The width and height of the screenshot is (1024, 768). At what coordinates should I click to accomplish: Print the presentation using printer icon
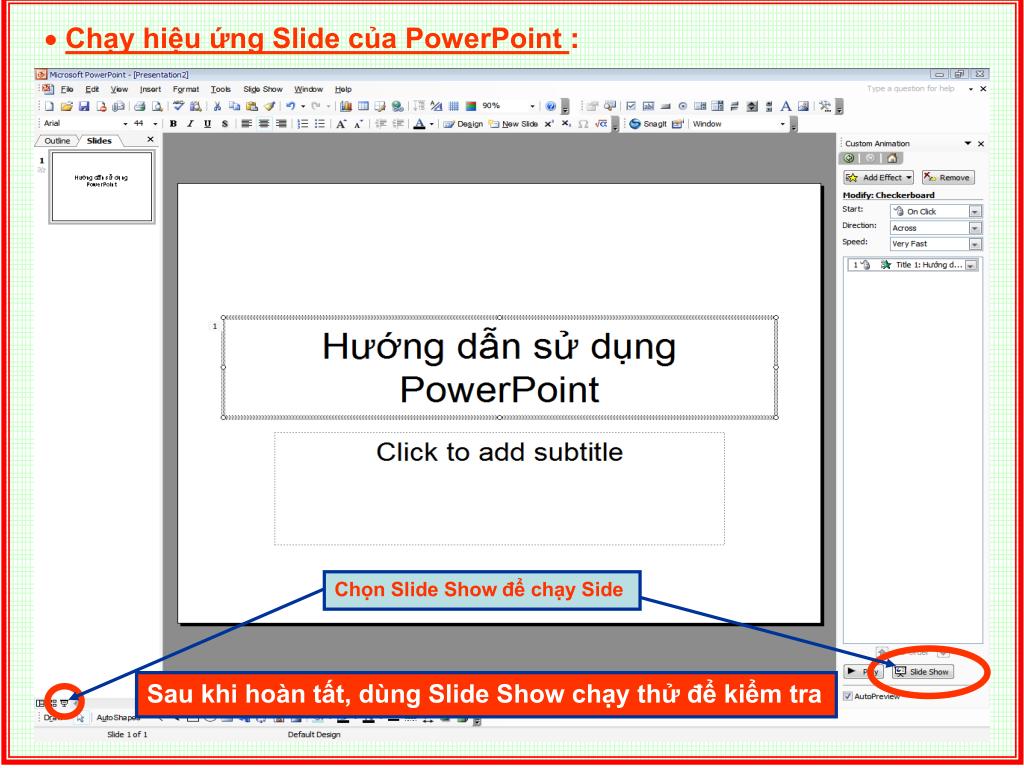140,106
